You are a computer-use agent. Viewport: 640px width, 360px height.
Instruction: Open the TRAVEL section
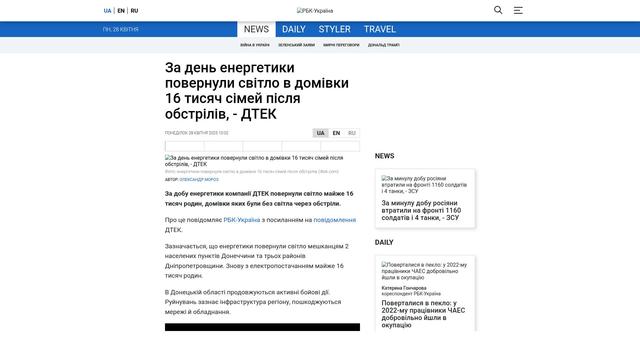click(380, 29)
